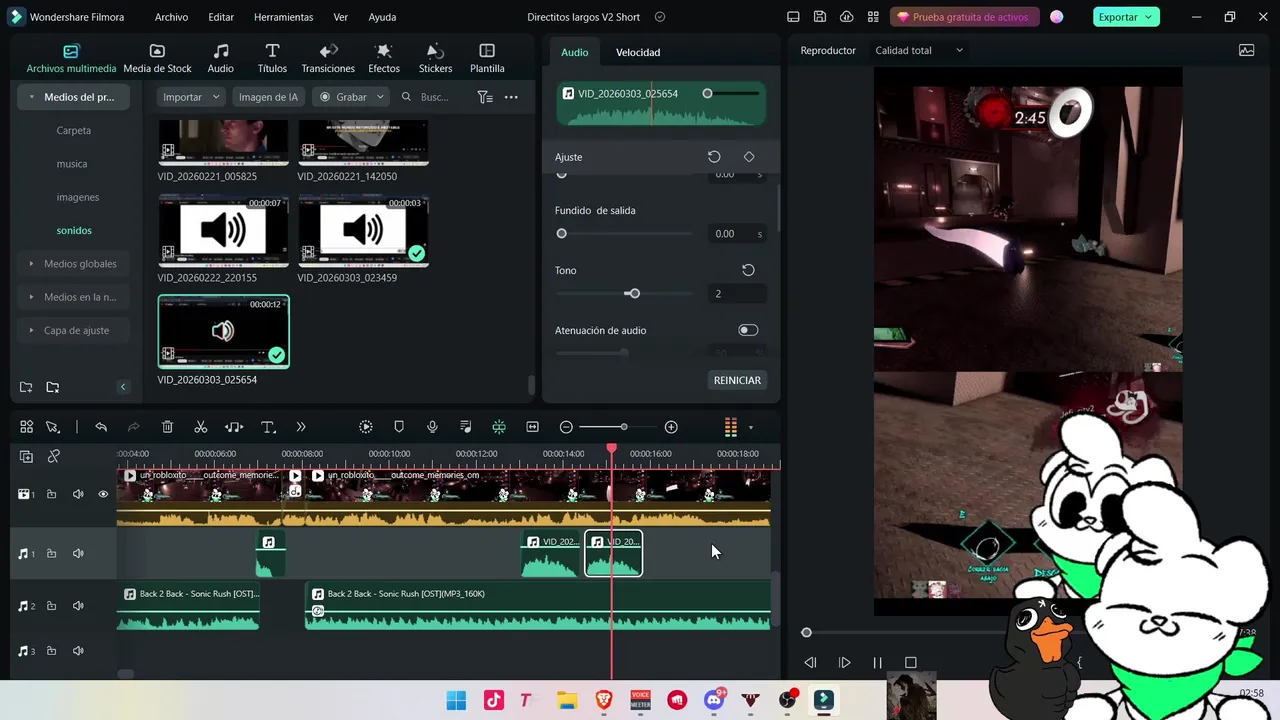Lock audio track 1 with the padlock icon

[x=51, y=554]
